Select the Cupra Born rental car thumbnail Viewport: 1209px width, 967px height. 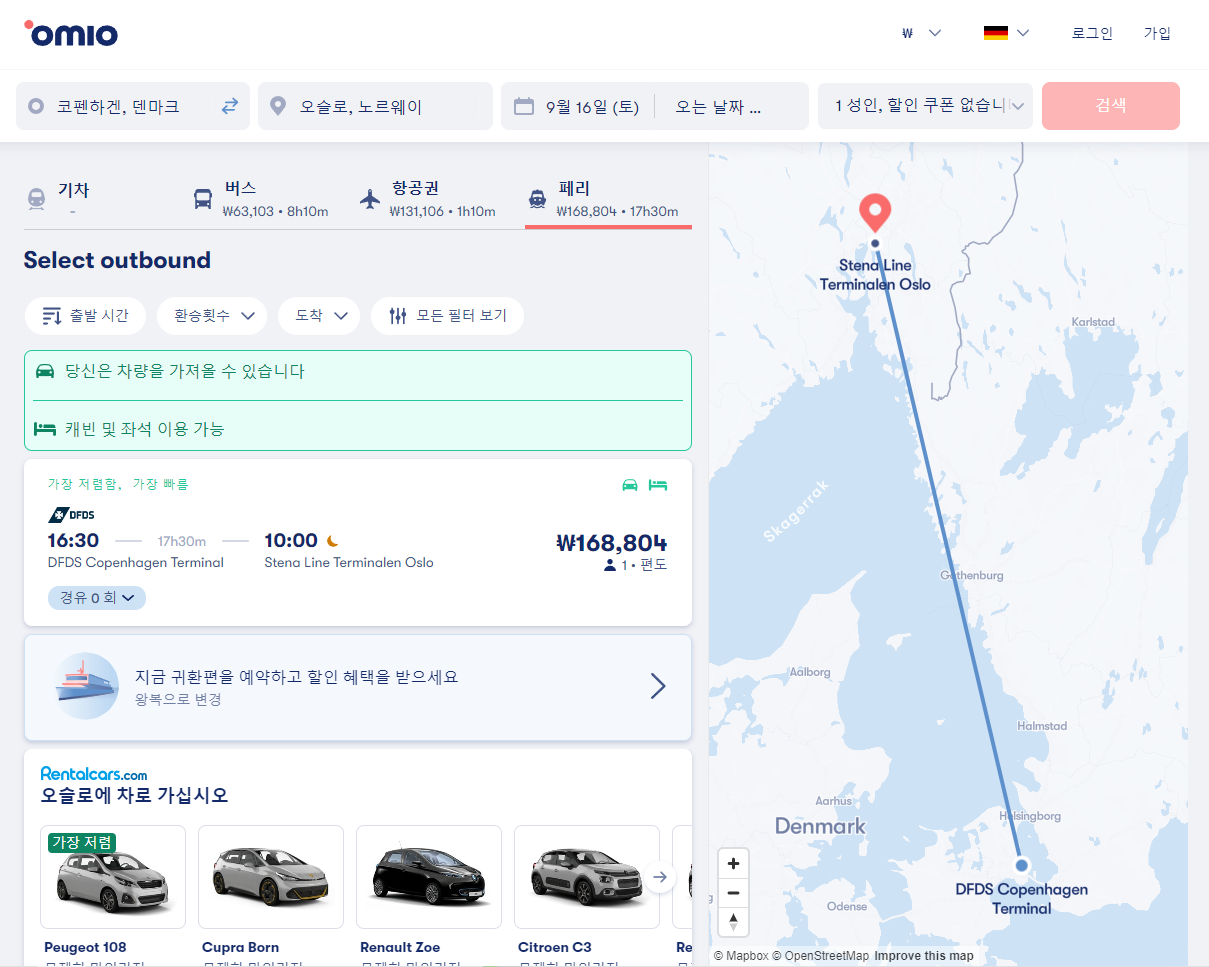(271, 877)
